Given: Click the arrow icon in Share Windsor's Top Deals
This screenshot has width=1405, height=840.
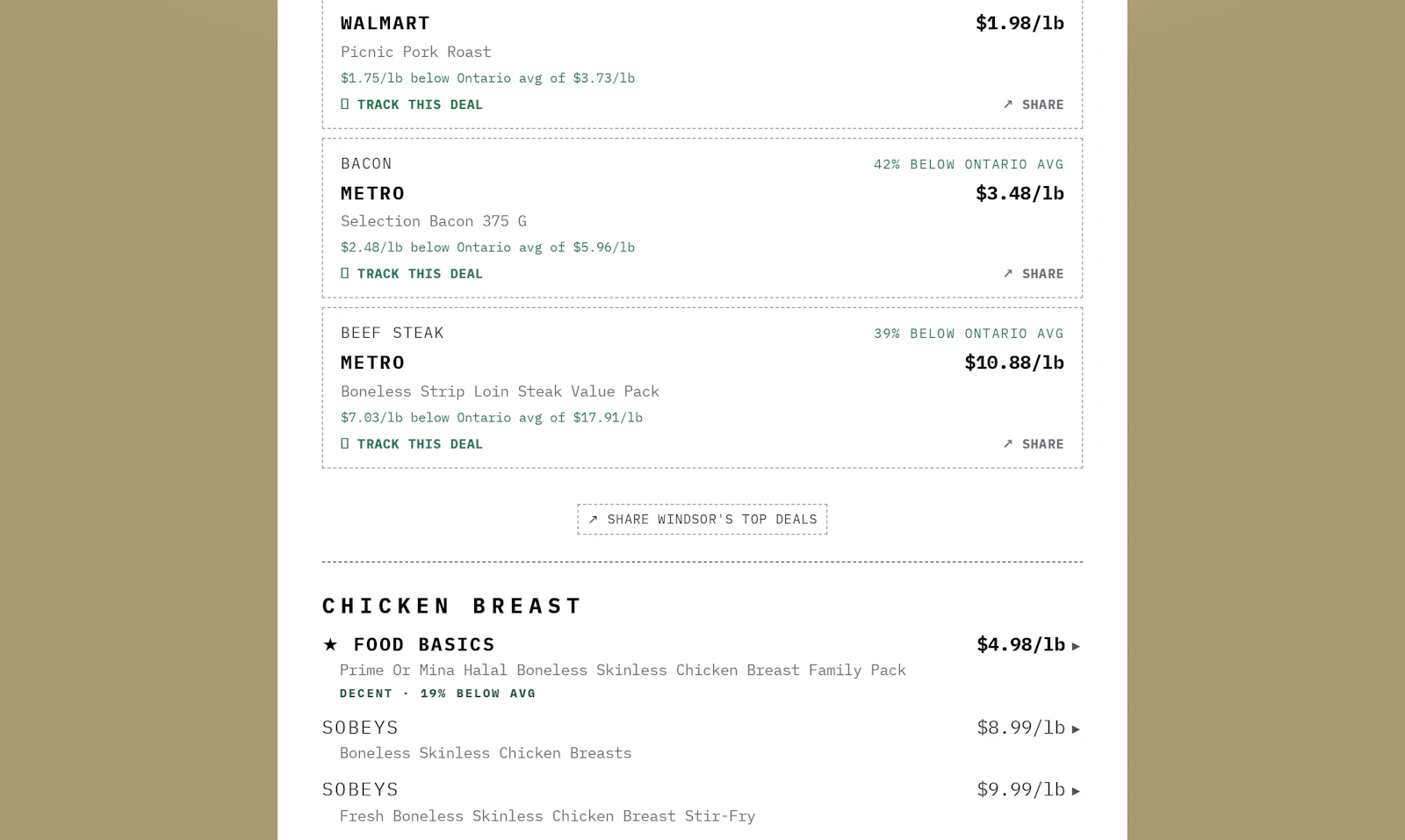Looking at the screenshot, I should 593,520.
